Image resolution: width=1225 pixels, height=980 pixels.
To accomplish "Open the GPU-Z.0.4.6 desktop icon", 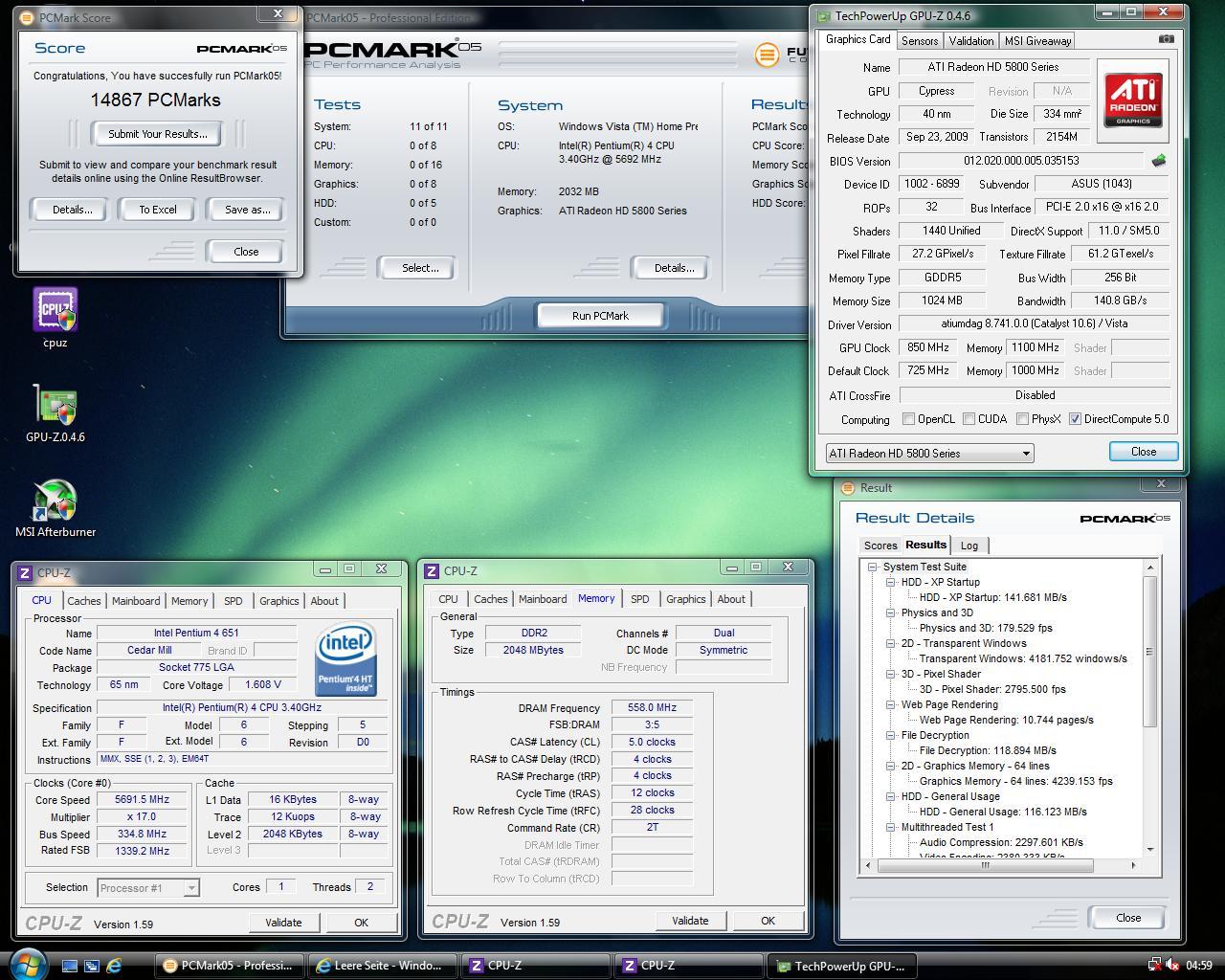I will [56, 406].
